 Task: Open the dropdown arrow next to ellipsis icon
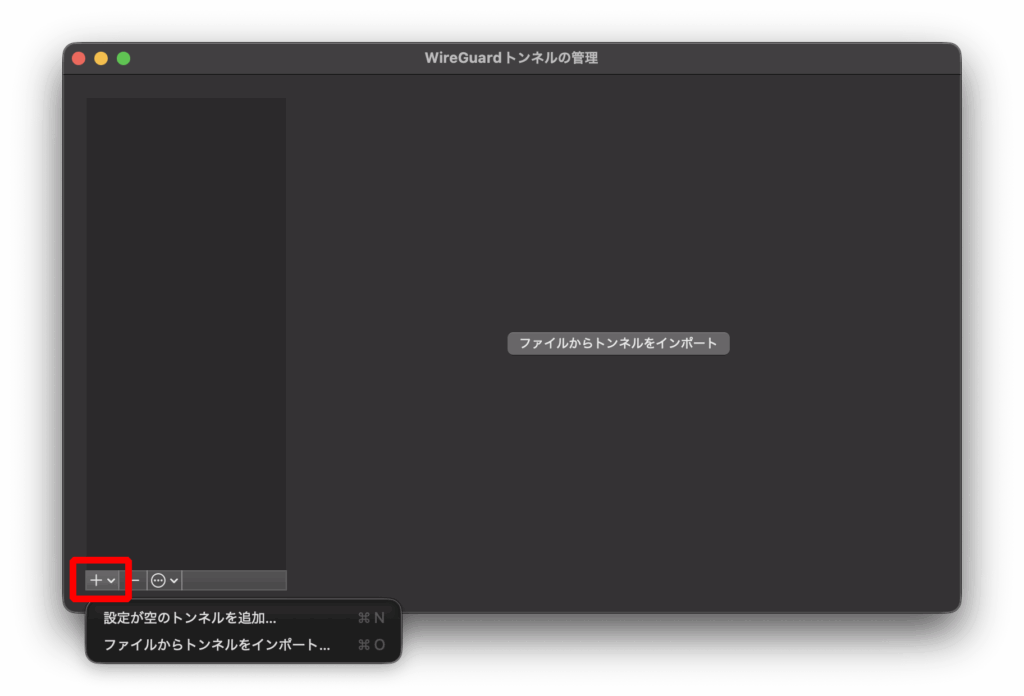[x=174, y=581]
